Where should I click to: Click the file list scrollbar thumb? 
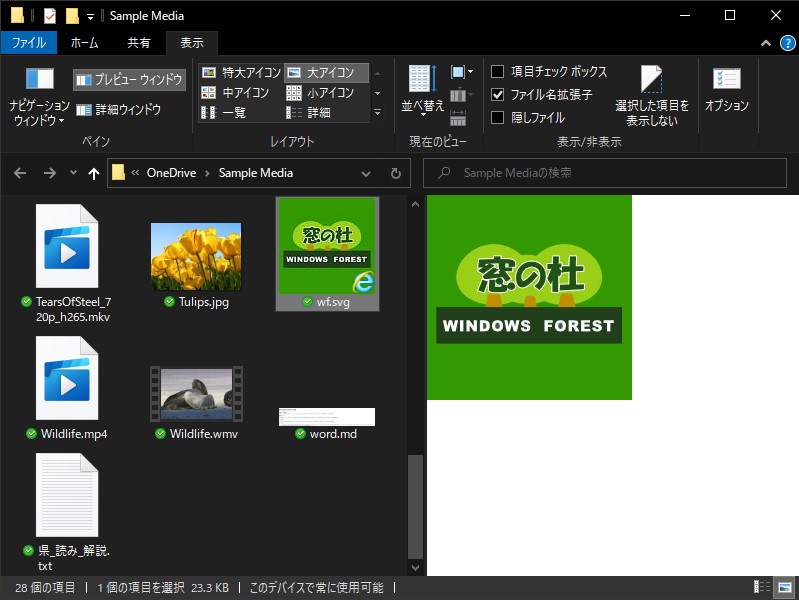pyautogui.click(x=415, y=506)
